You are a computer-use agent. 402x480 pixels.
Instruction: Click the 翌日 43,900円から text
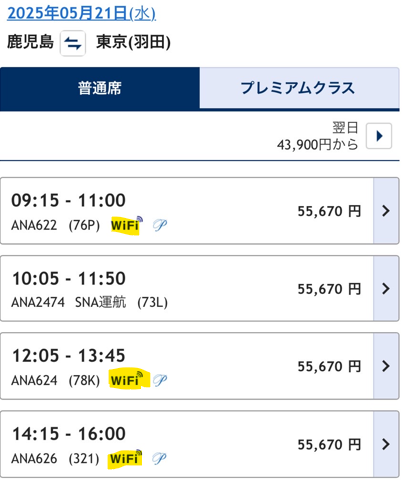pos(318,136)
